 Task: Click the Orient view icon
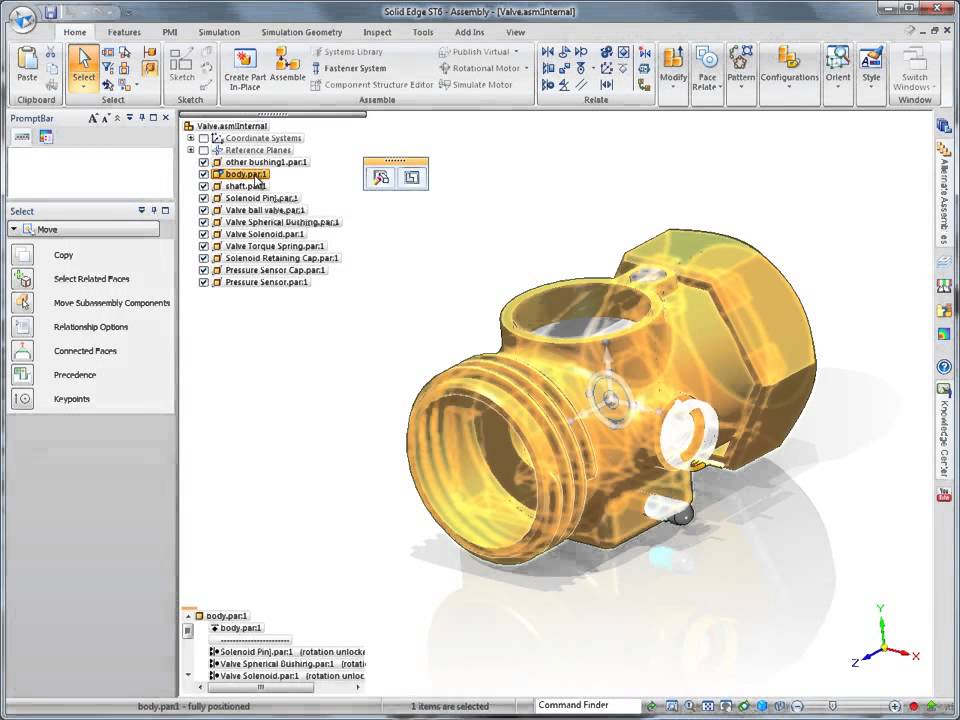pyautogui.click(x=837, y=59)
